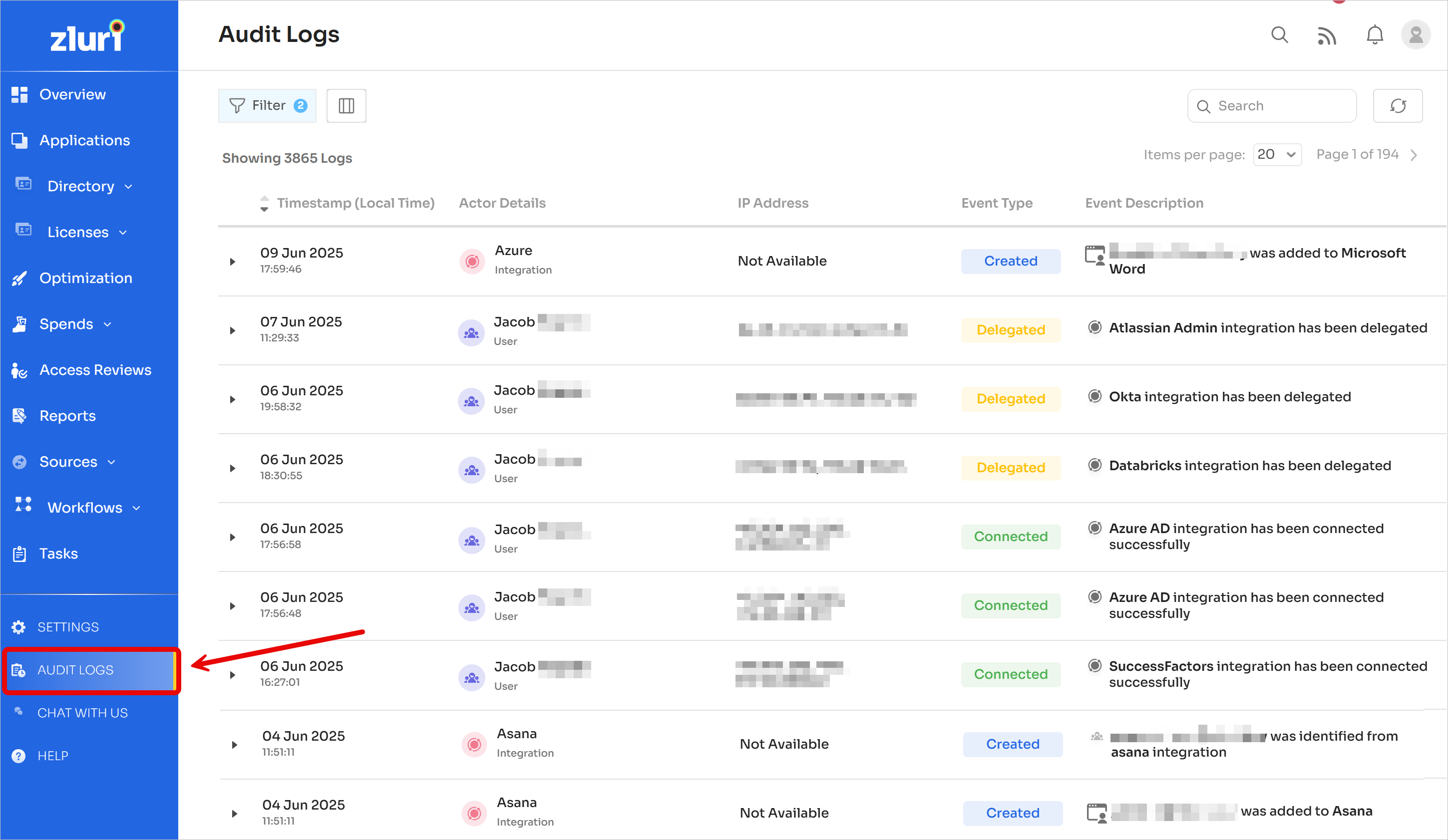Open HELP in the sidebar
Image resolution: width=1448 pixels, height=840 pixels.
point(52,756)
